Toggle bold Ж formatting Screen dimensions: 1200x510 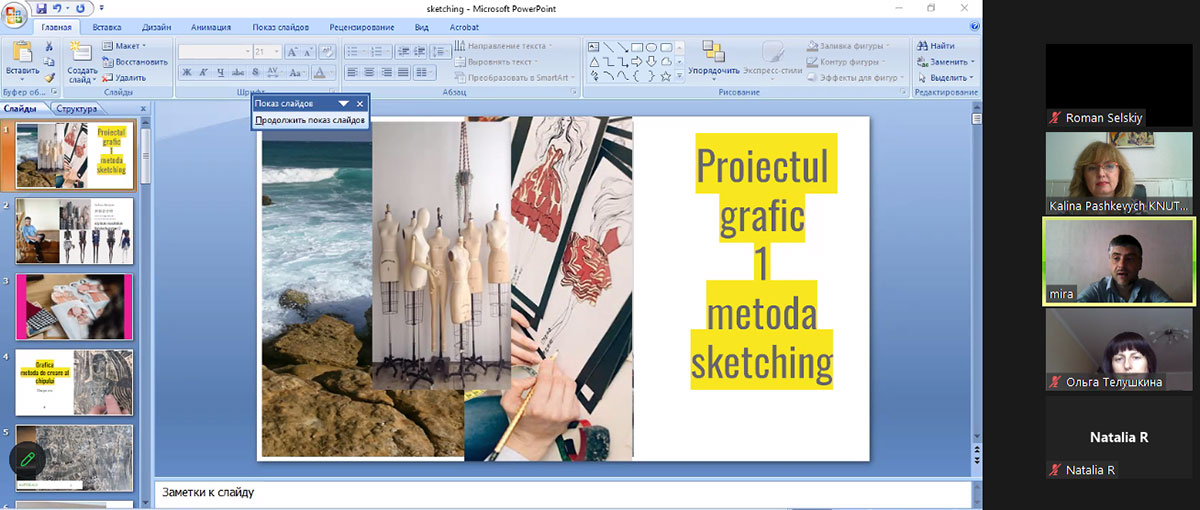pyautogui.click(x=186, y=72)
